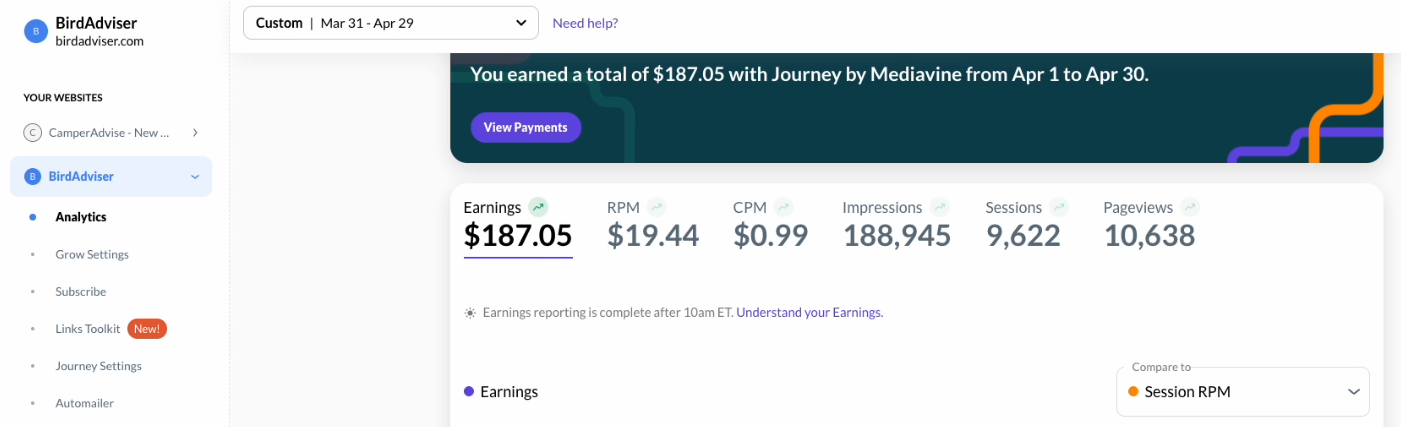Image resolution: width=1401 pixels, height=427 pixels.
Task: Select the RPM metric tab
Action: pyautogui.click(x=653, y=224)
